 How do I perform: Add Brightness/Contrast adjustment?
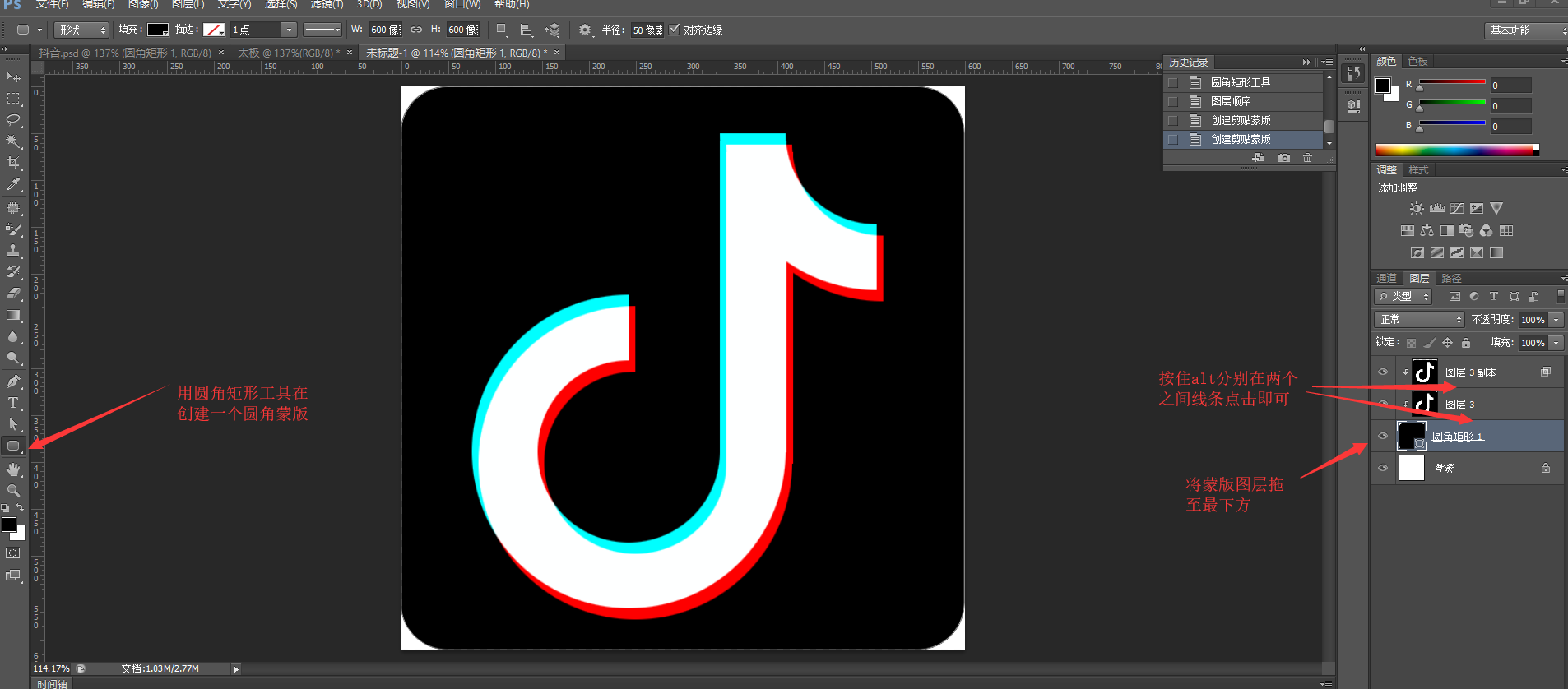coord(1416,209)
